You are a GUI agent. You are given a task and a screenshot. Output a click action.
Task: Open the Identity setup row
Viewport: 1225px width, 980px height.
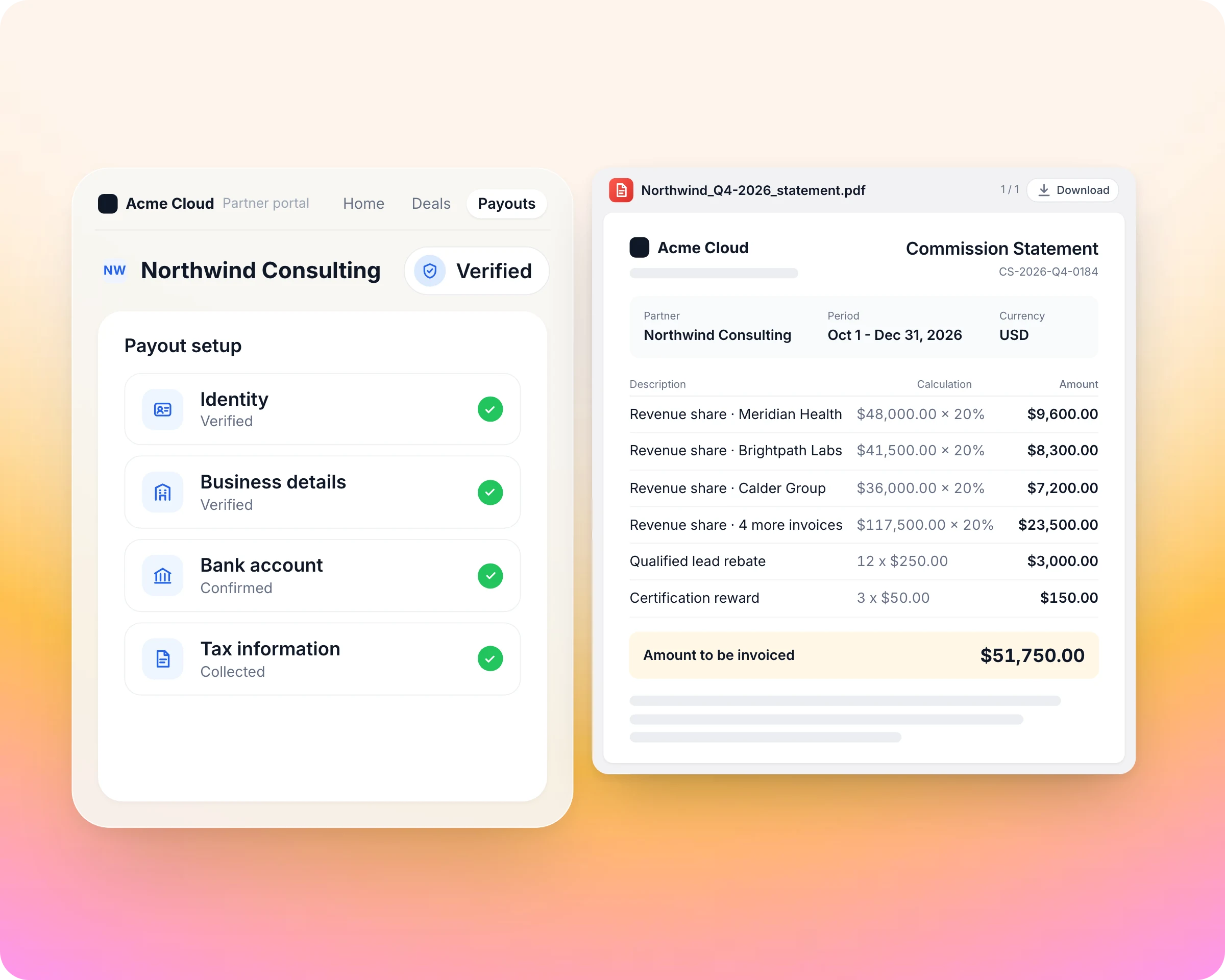323,410
